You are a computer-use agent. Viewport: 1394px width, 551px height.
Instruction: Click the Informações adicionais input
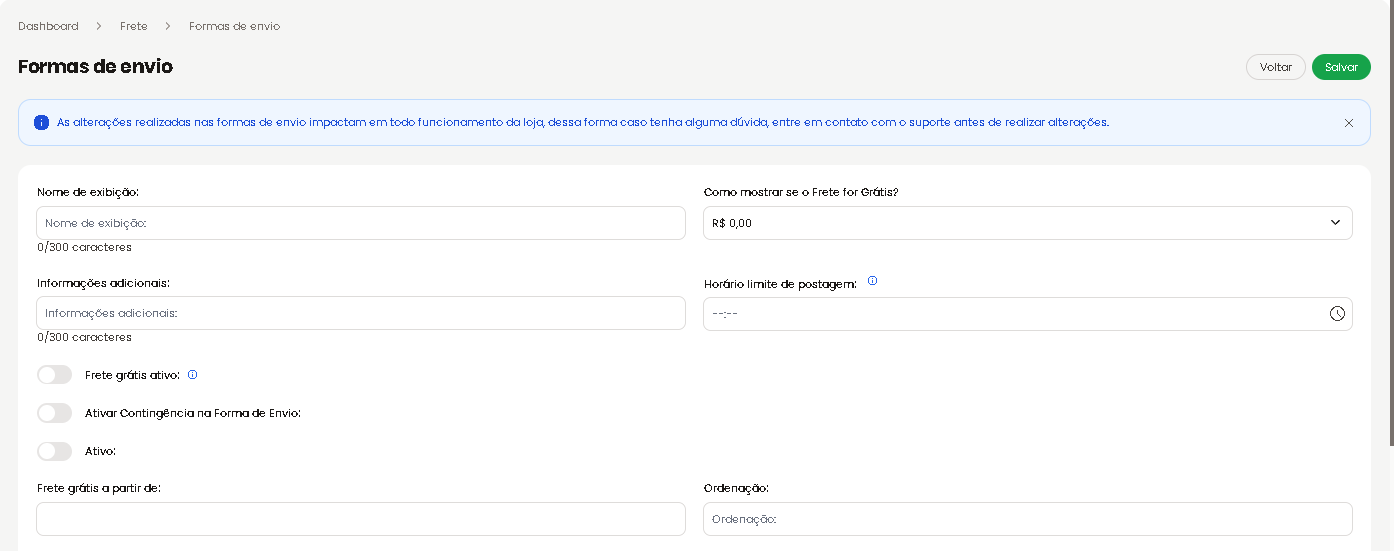pyautogui.click(x=361, y=313)
